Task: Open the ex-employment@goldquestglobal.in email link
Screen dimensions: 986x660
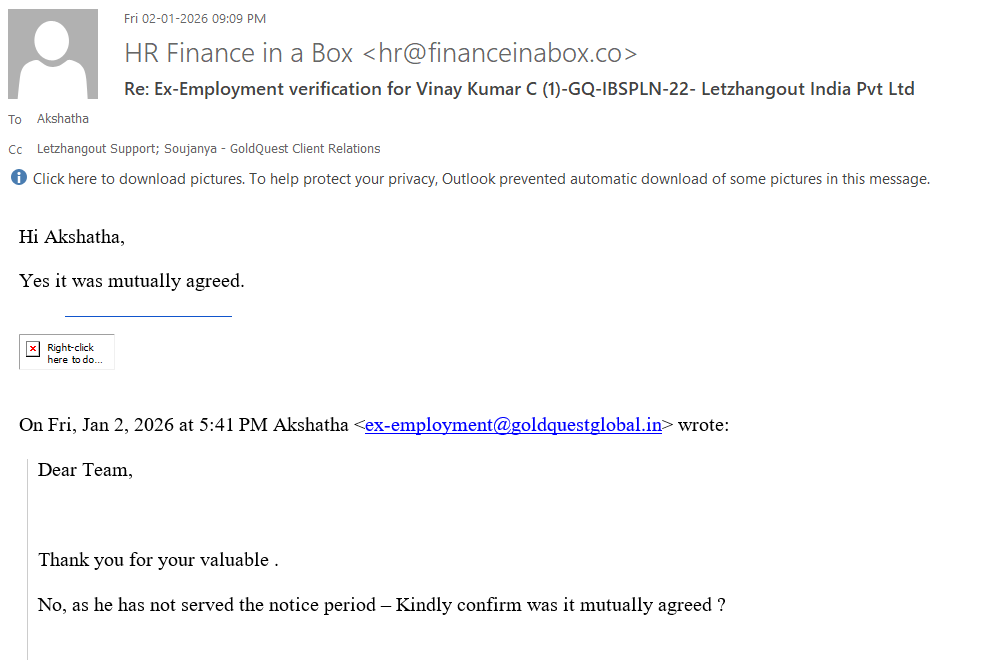Action: click(513, 425)
